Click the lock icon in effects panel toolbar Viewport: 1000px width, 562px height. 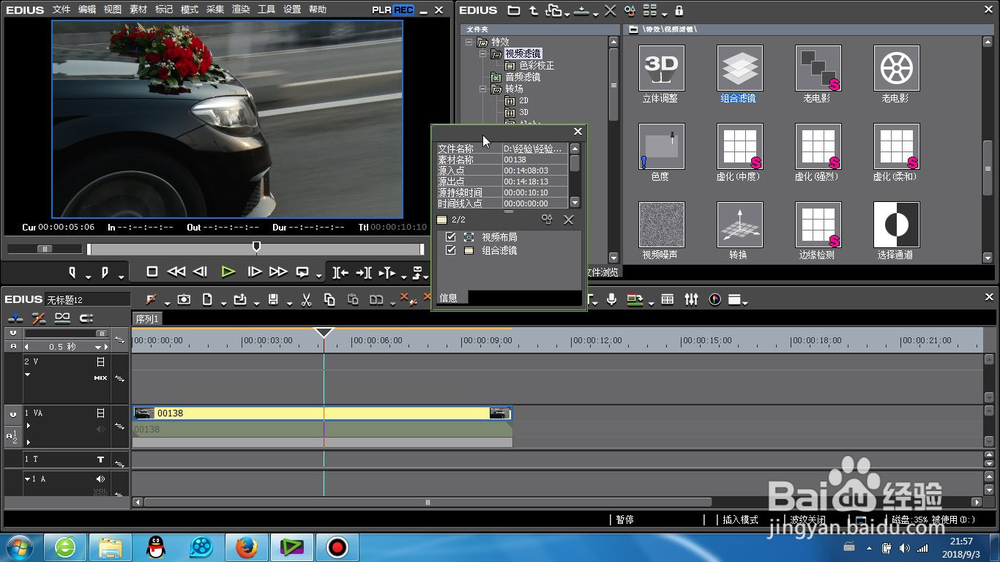pos(679,10)
